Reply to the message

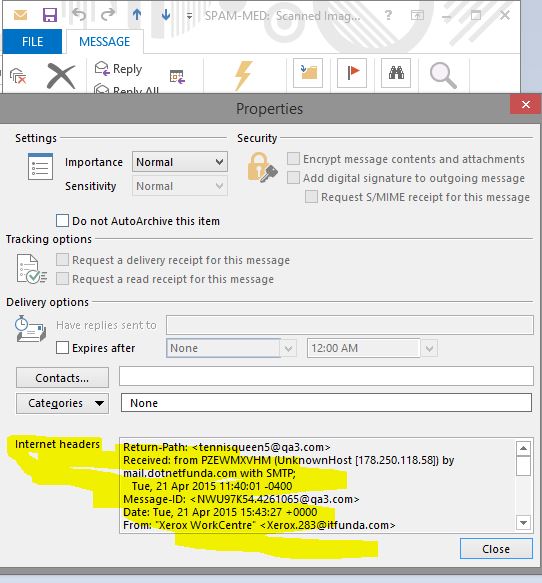118,69
